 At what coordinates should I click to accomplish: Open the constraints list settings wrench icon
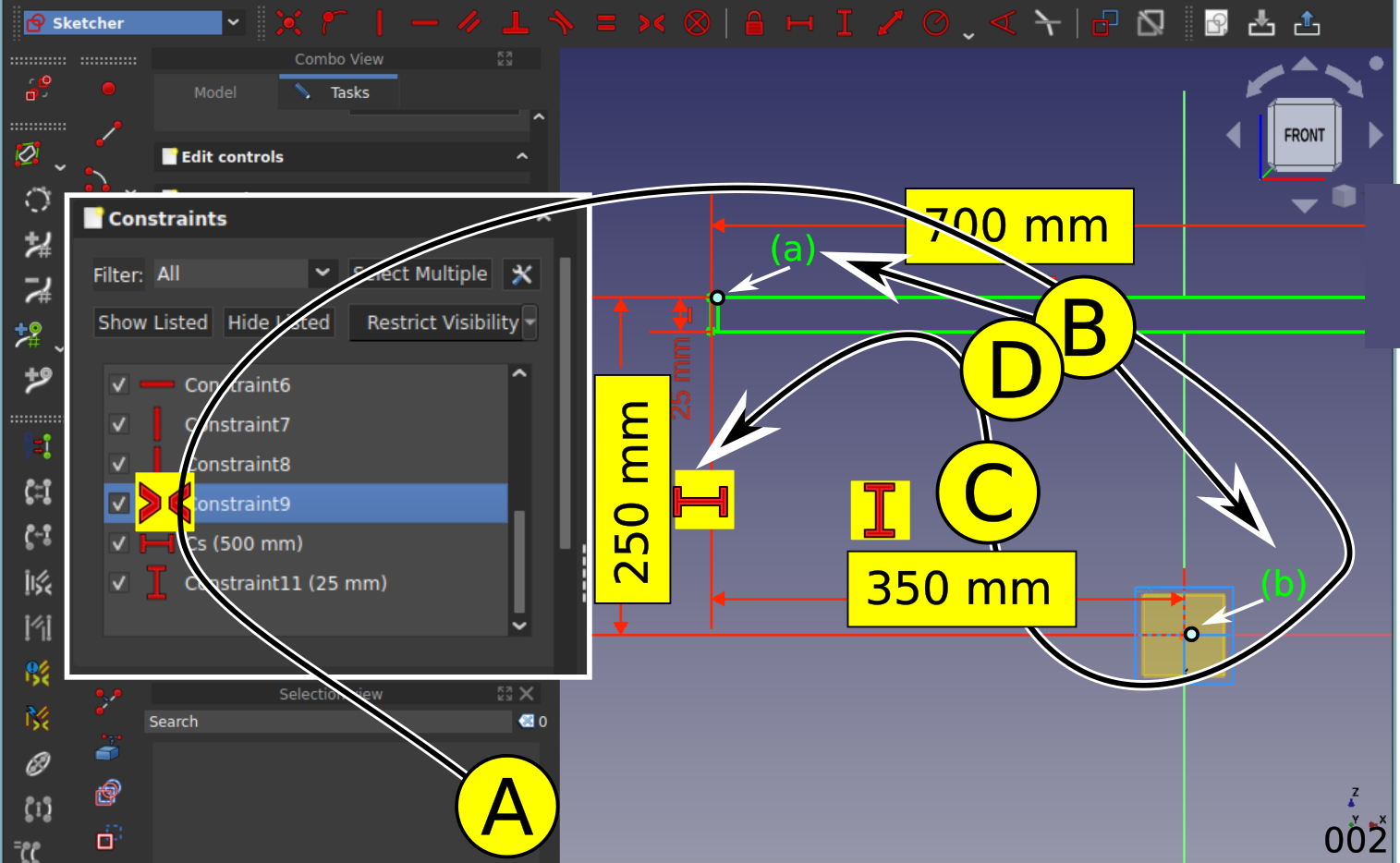[x=522, y=274]
